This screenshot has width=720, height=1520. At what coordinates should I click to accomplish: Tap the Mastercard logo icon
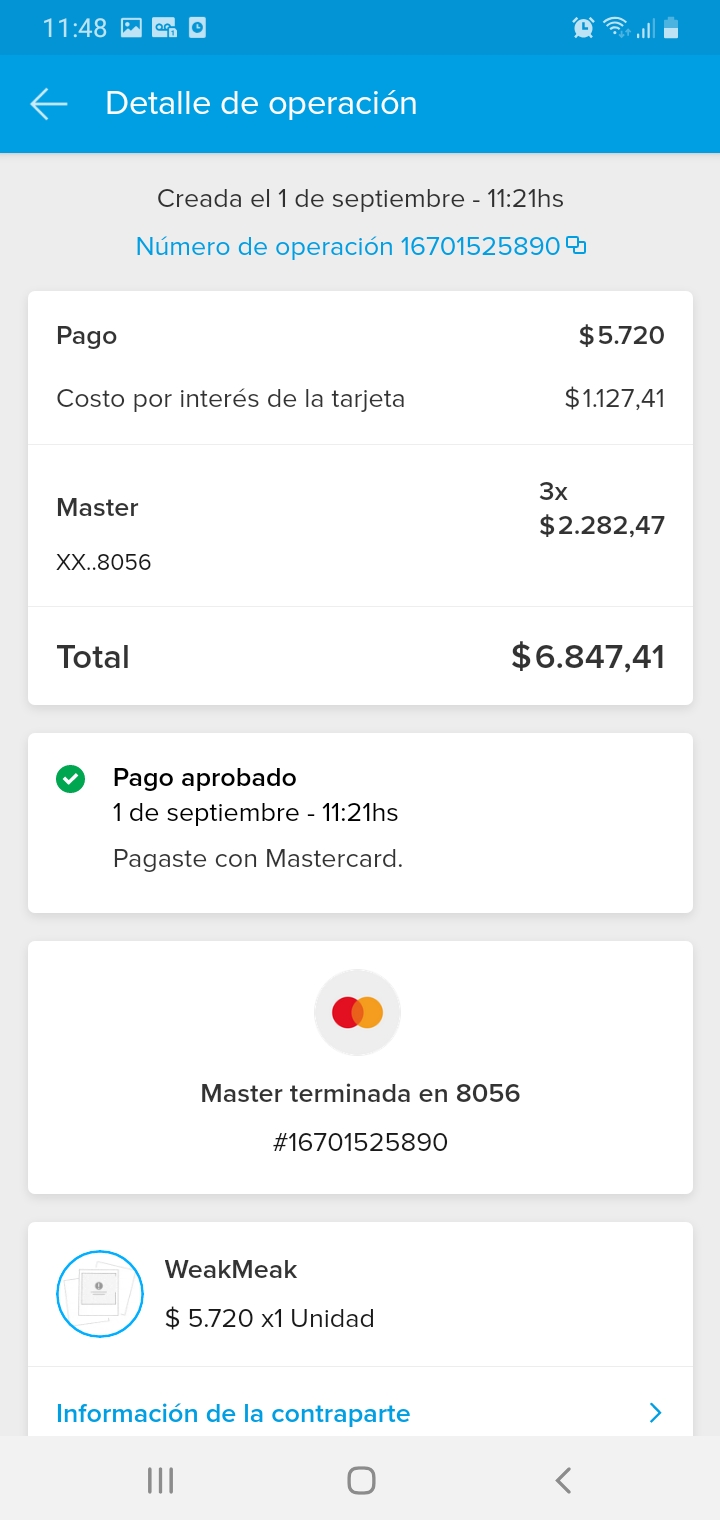(x=358, y=1013)
